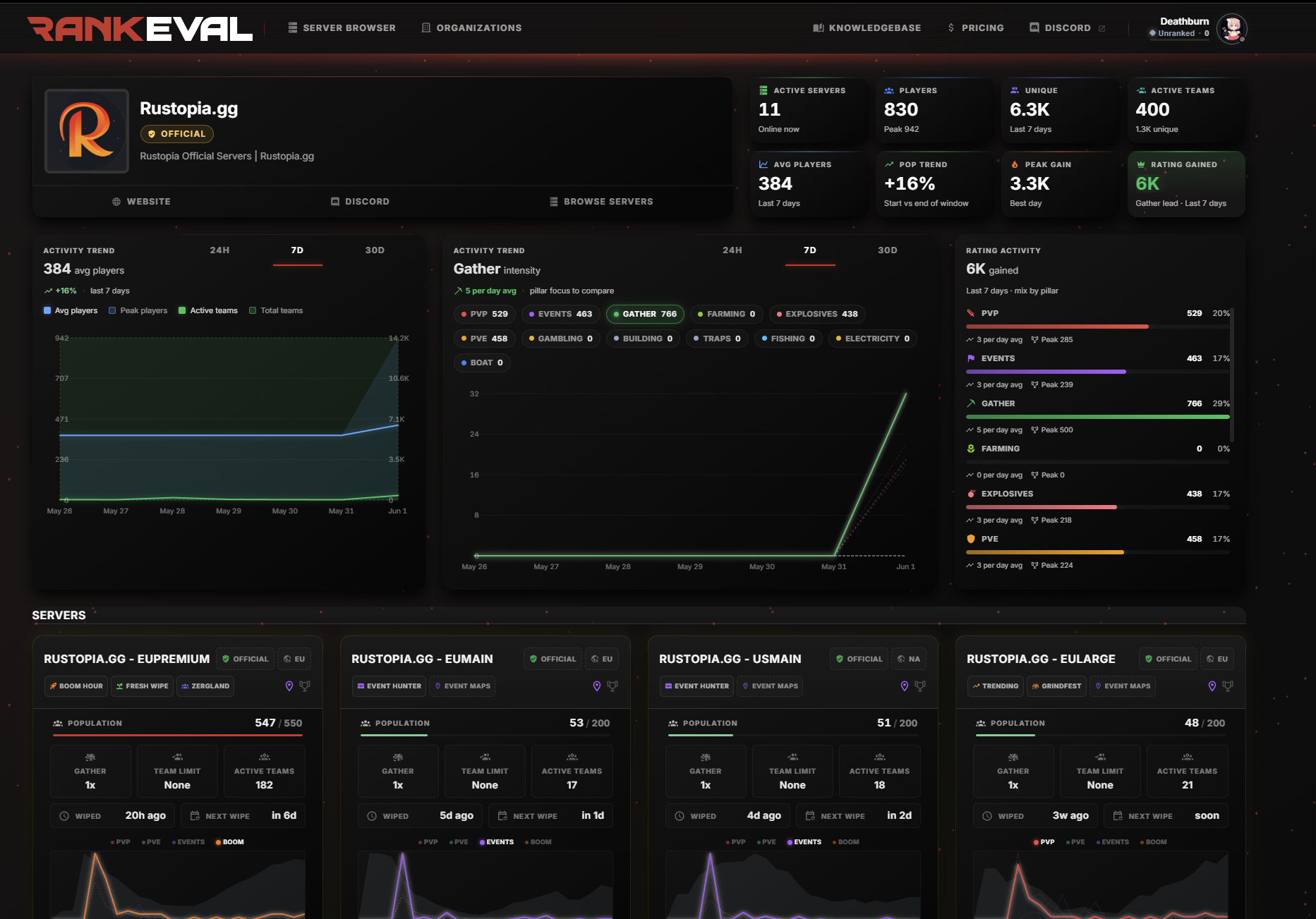Toggle the EXPLOSIVES 438 pillar chip
Image resolution: width=1316 pixels, height=919 pixels.
click(x=817, y=314)
